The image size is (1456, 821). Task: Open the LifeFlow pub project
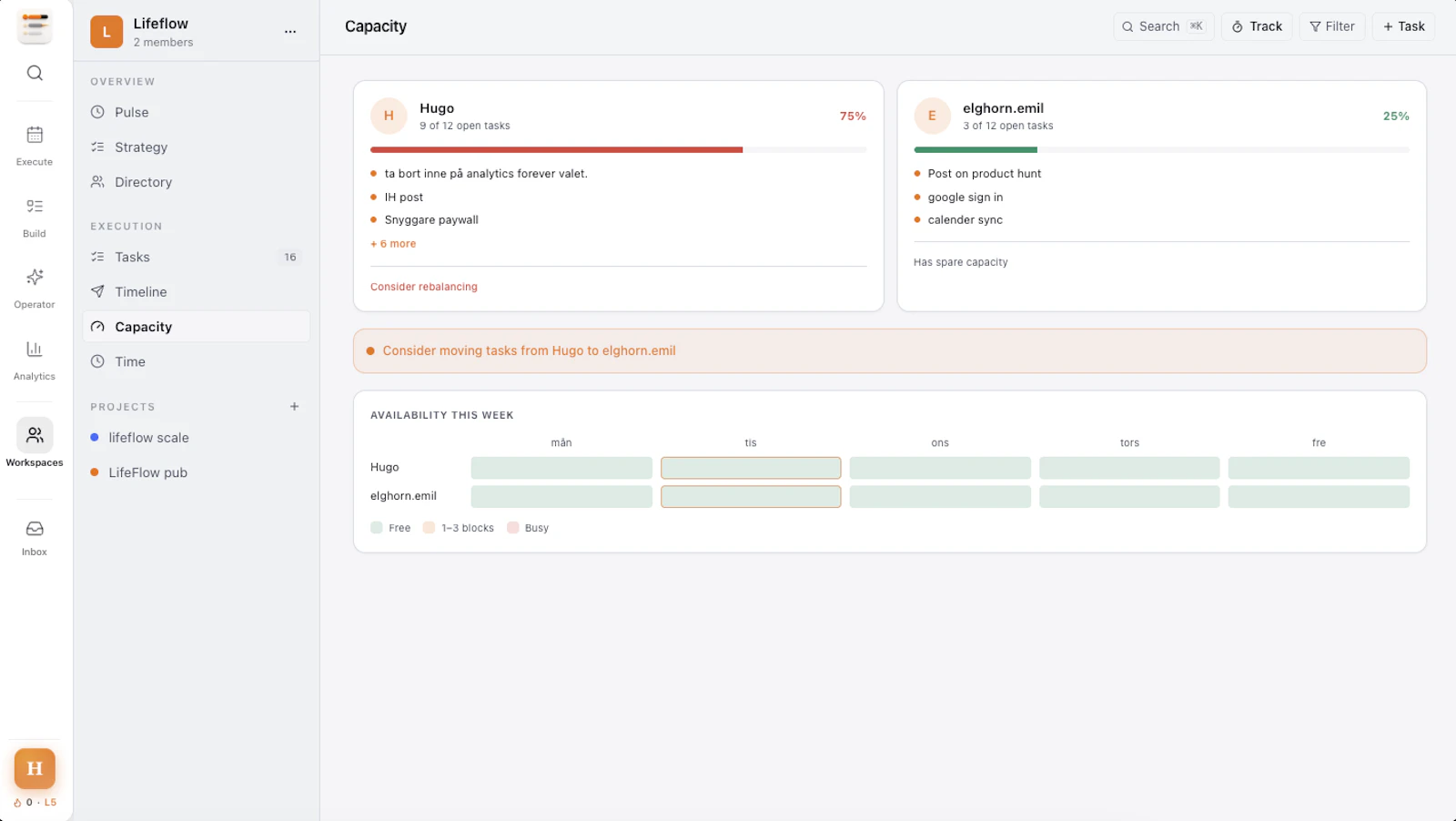coord(197,472)
